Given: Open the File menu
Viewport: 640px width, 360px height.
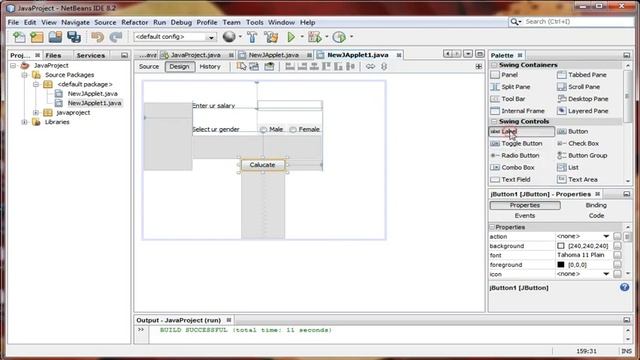Looking at the screenshot, I should 13,22.
